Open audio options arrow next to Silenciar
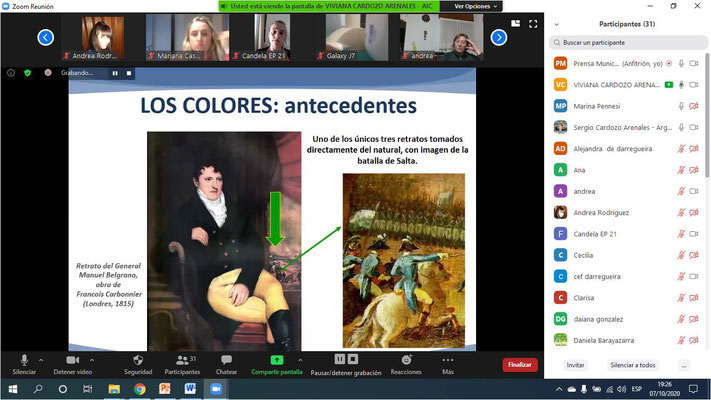Screen dimensions: 711x400 41,360
